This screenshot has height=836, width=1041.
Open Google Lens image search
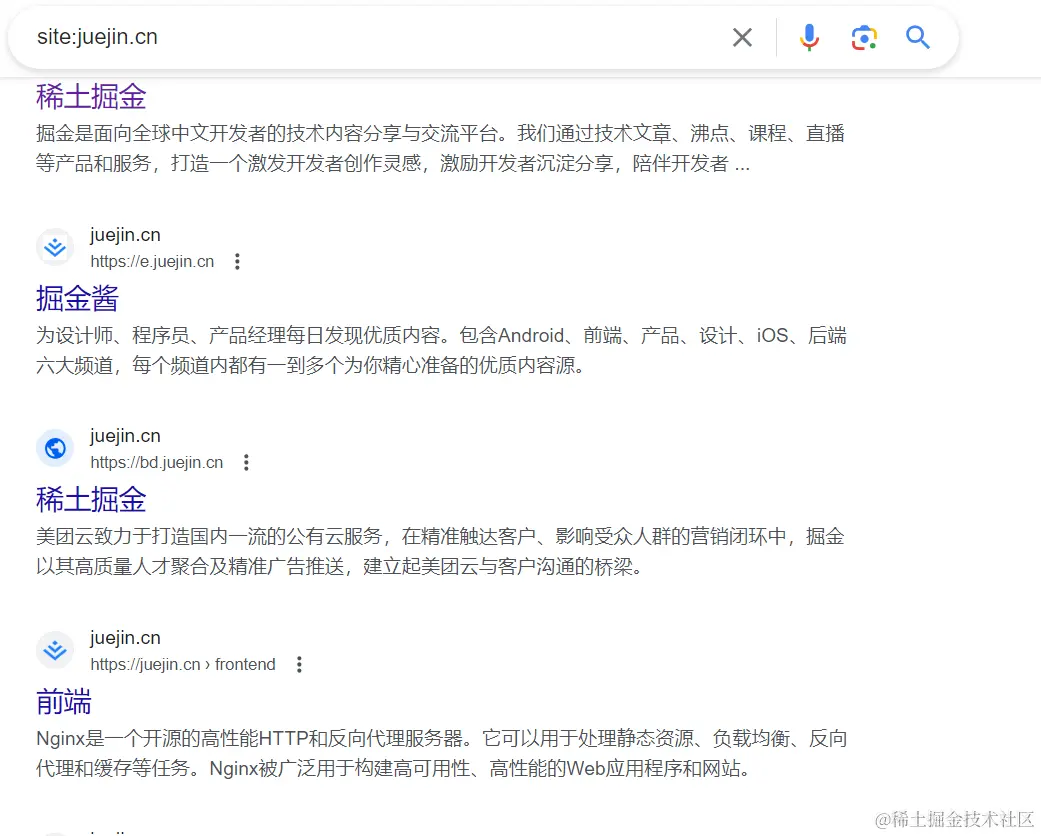[862, 37]
